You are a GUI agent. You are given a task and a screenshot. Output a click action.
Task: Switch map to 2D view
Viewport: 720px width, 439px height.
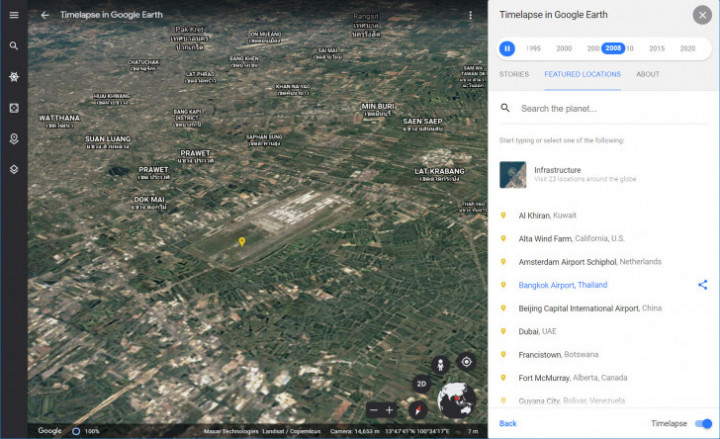[422, 384]
